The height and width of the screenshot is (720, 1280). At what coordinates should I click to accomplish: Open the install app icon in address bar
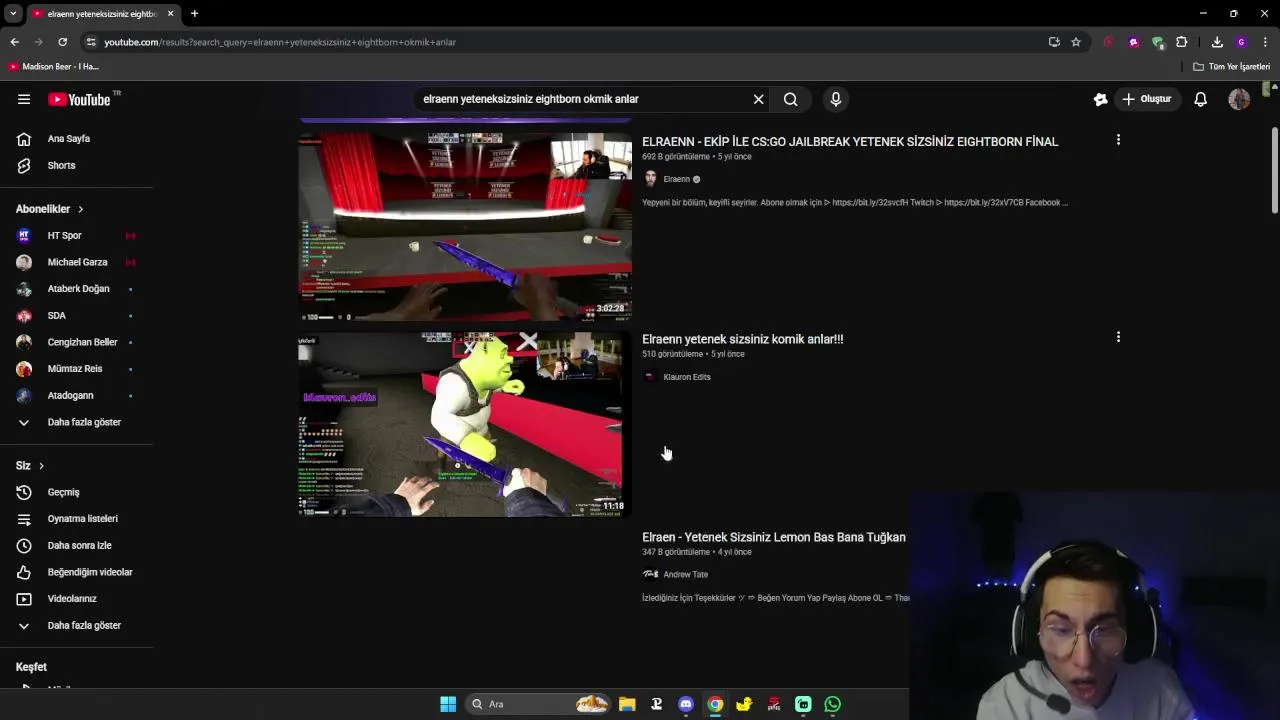click(x=1054, y=42)
